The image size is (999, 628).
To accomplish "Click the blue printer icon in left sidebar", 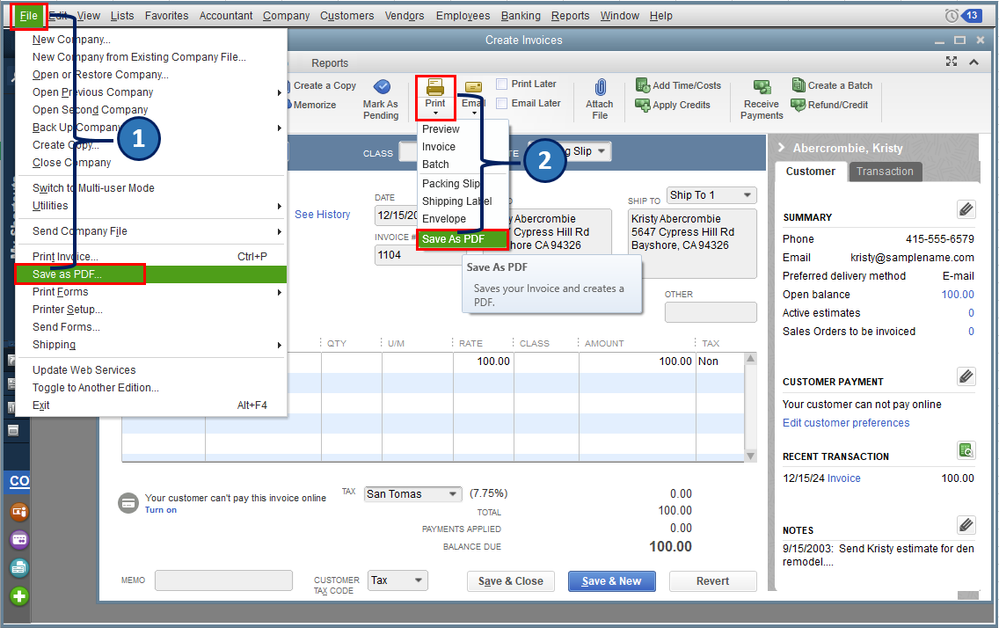I will pyautogui.click(x=19, y=567).
